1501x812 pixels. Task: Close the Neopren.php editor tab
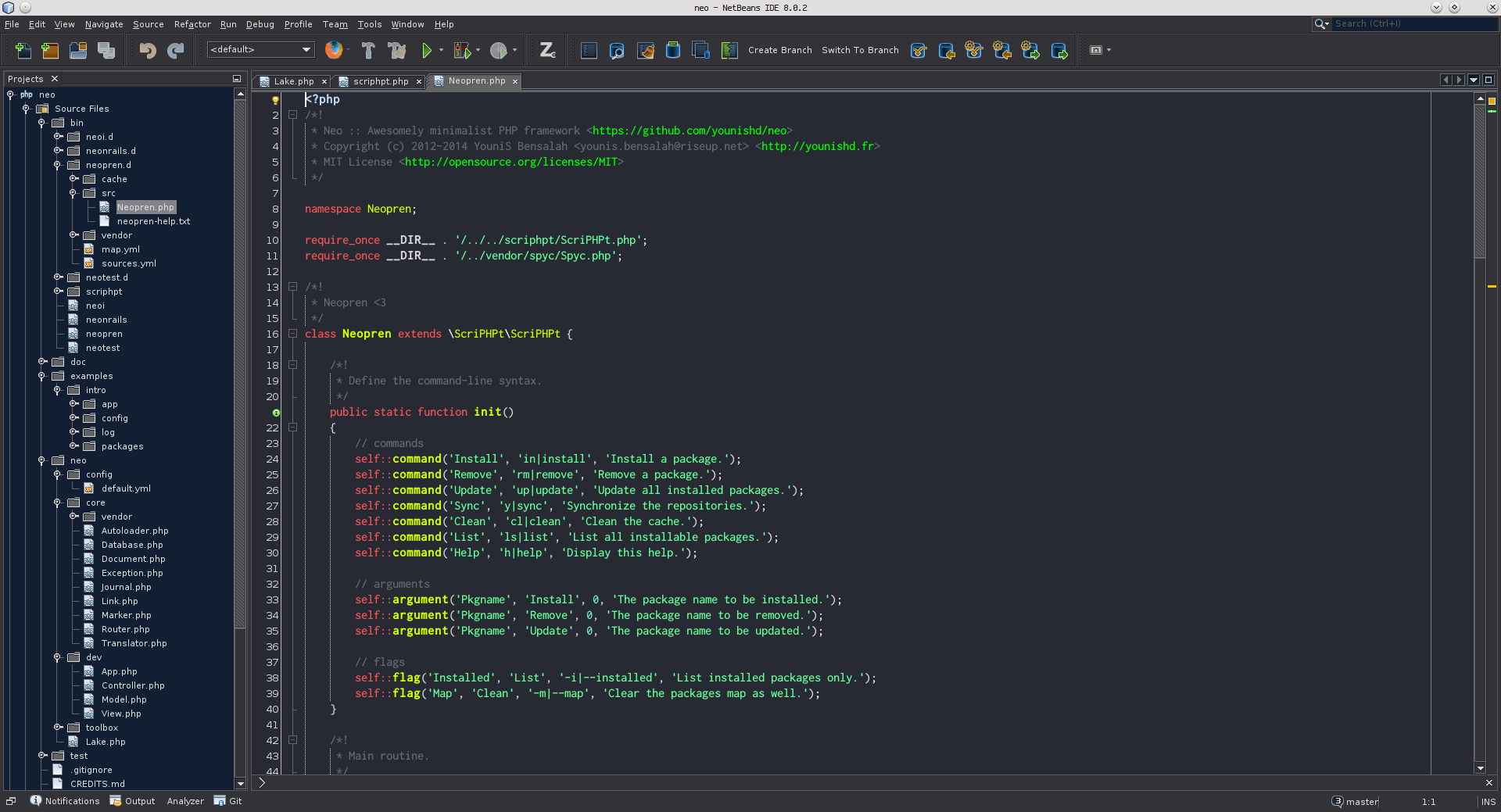click(515, 81)
